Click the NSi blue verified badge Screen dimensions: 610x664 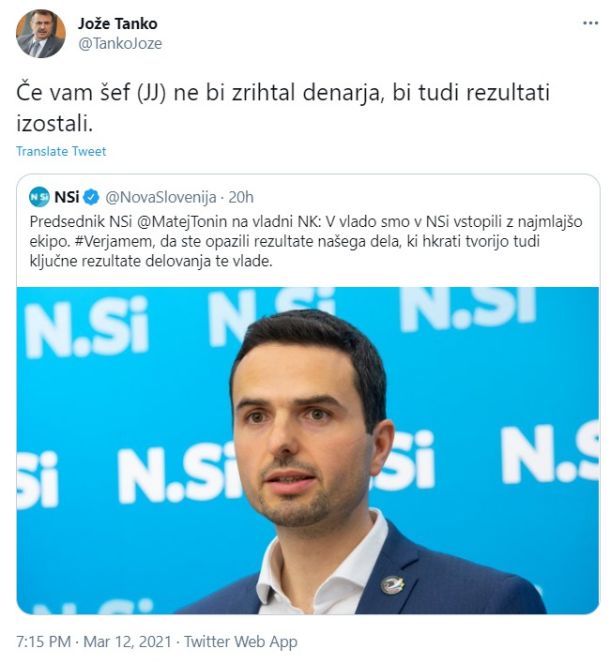pos(91,197)
